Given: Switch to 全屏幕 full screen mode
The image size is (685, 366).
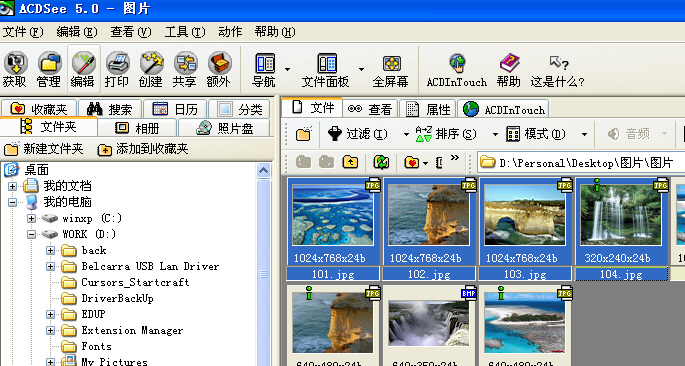Looking at the screenshot, I should pos(391,63).
